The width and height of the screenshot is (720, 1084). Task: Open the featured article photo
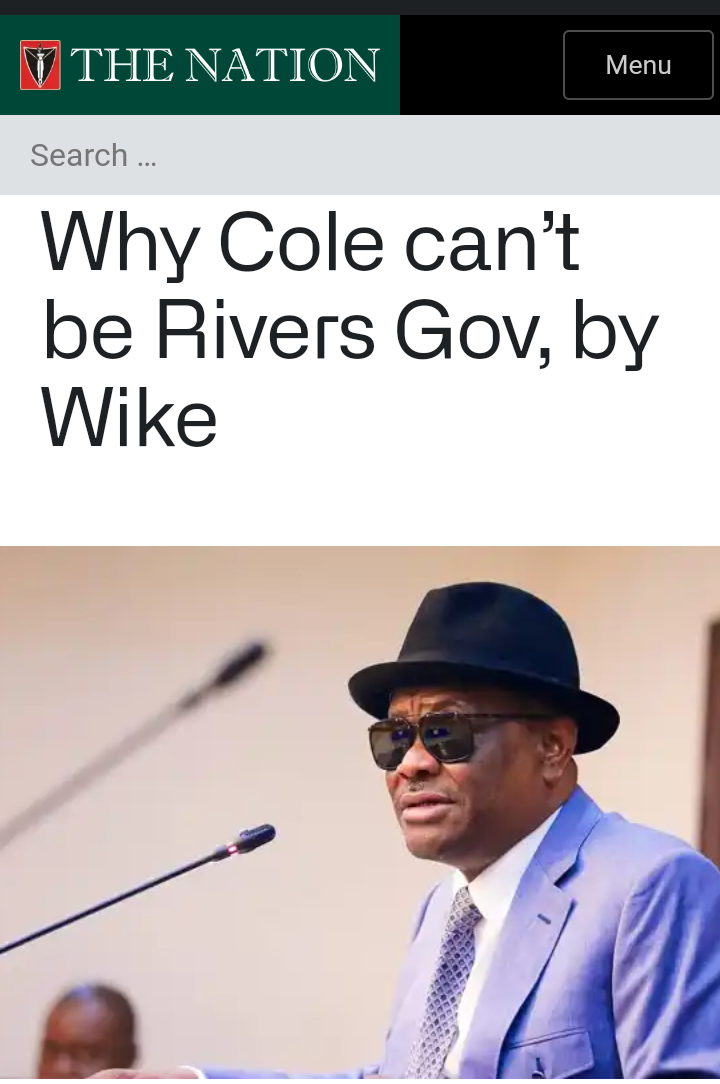[x=360, y=812]
